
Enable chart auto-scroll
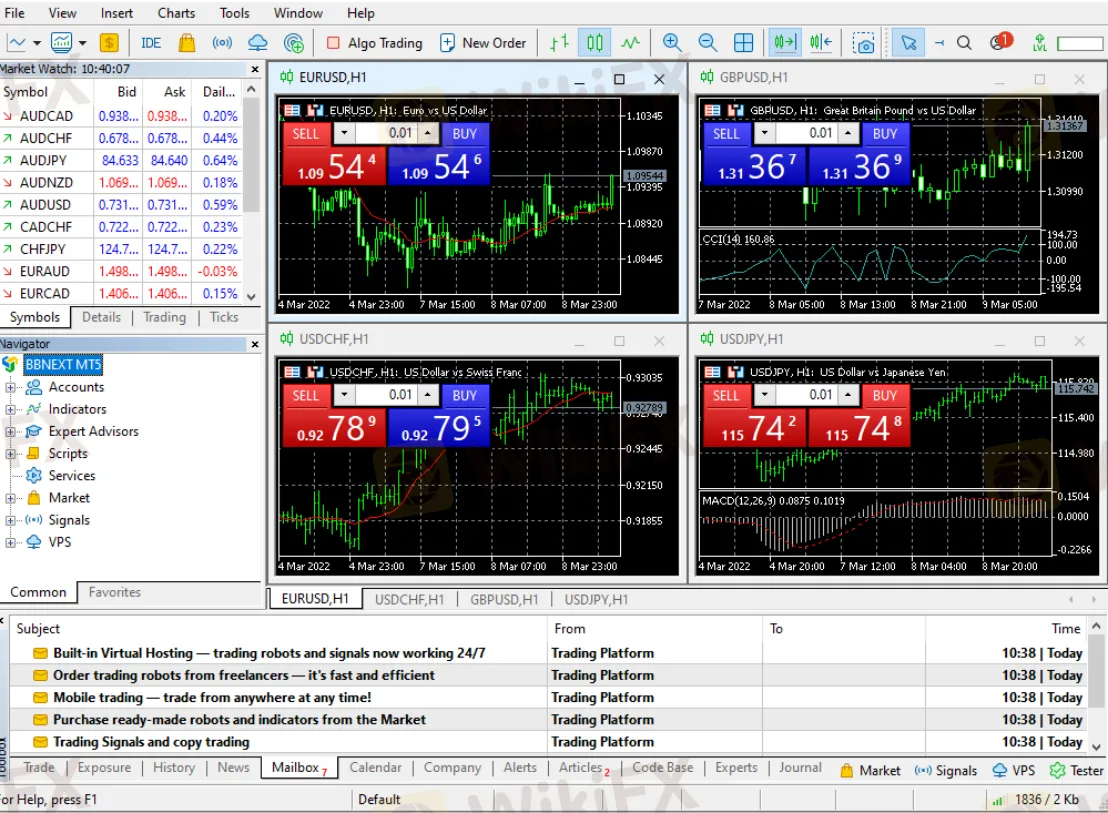pyautogui.click(x=784, y=42)
